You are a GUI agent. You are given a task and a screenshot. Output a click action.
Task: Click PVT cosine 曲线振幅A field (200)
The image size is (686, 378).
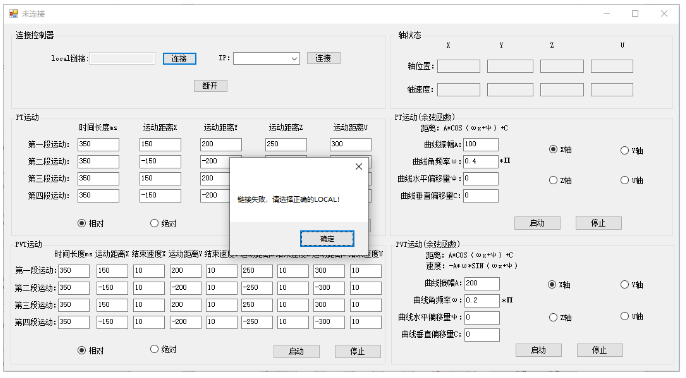click(x=482, y=284)
